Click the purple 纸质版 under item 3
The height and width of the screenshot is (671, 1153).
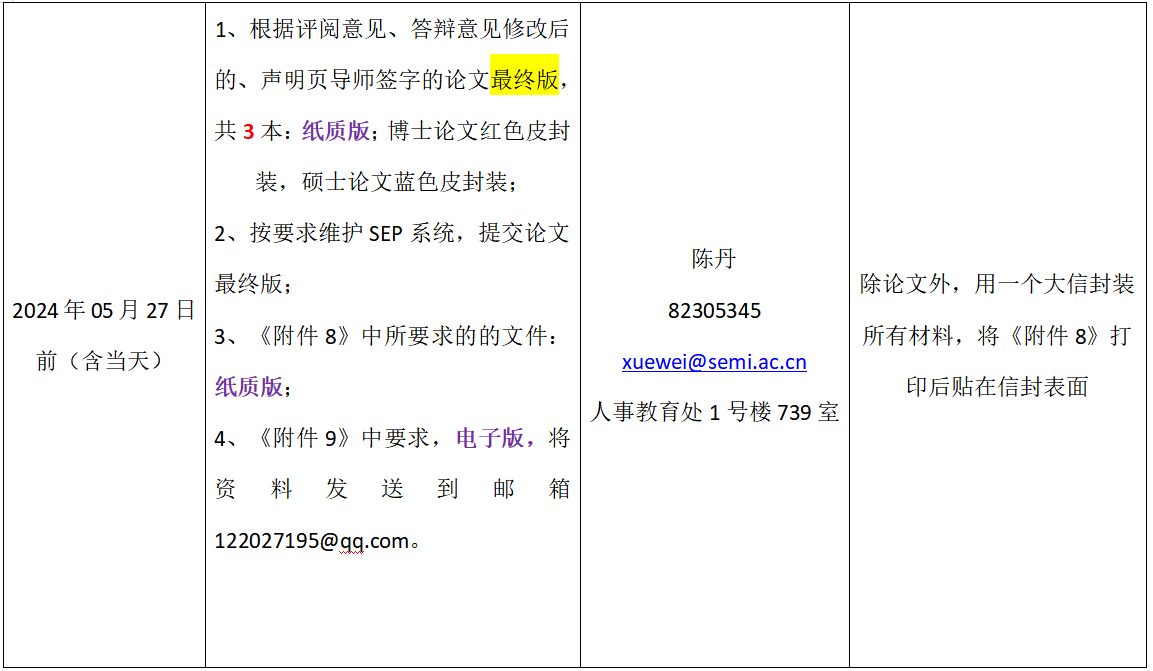point(249,387)
